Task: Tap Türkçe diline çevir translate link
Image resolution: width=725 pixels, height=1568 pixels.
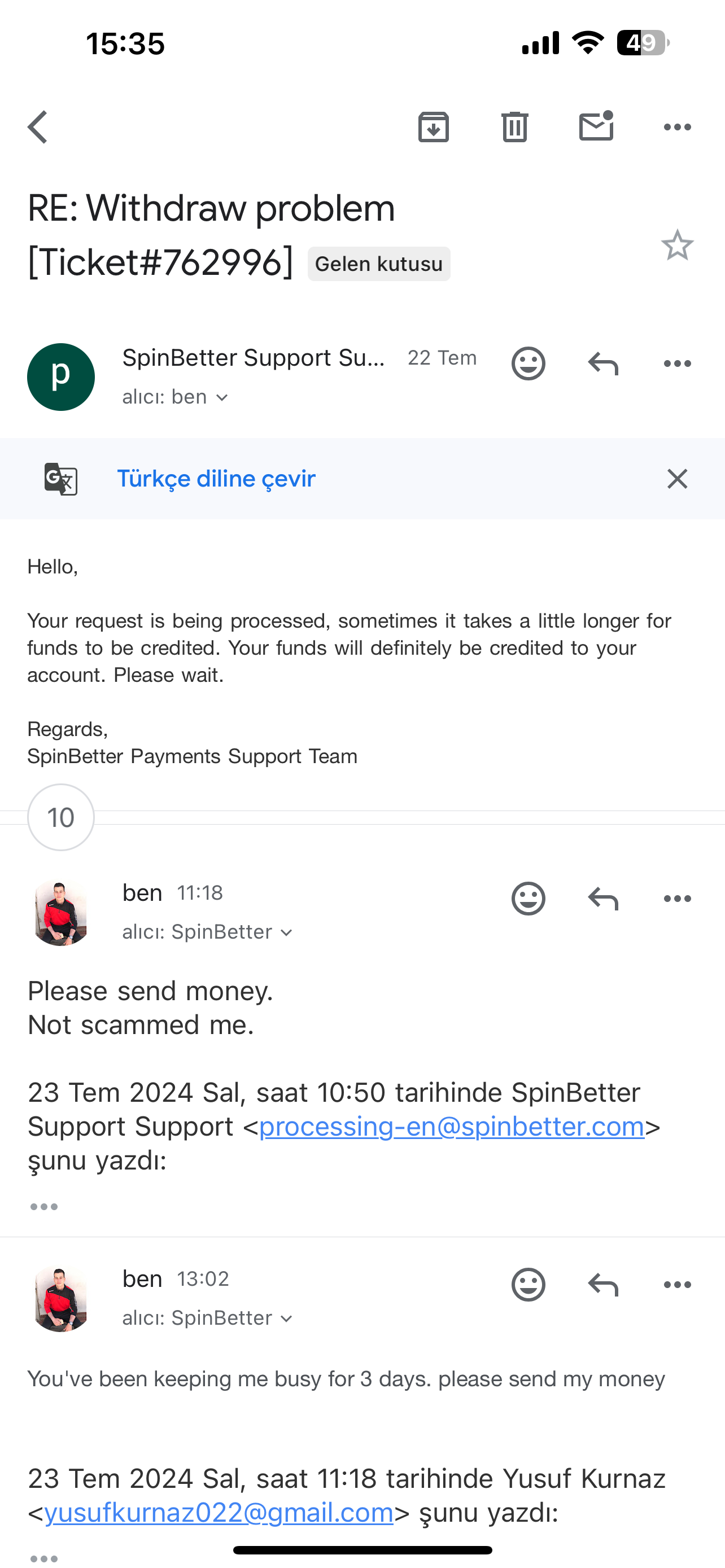Action: click(216, 479)
